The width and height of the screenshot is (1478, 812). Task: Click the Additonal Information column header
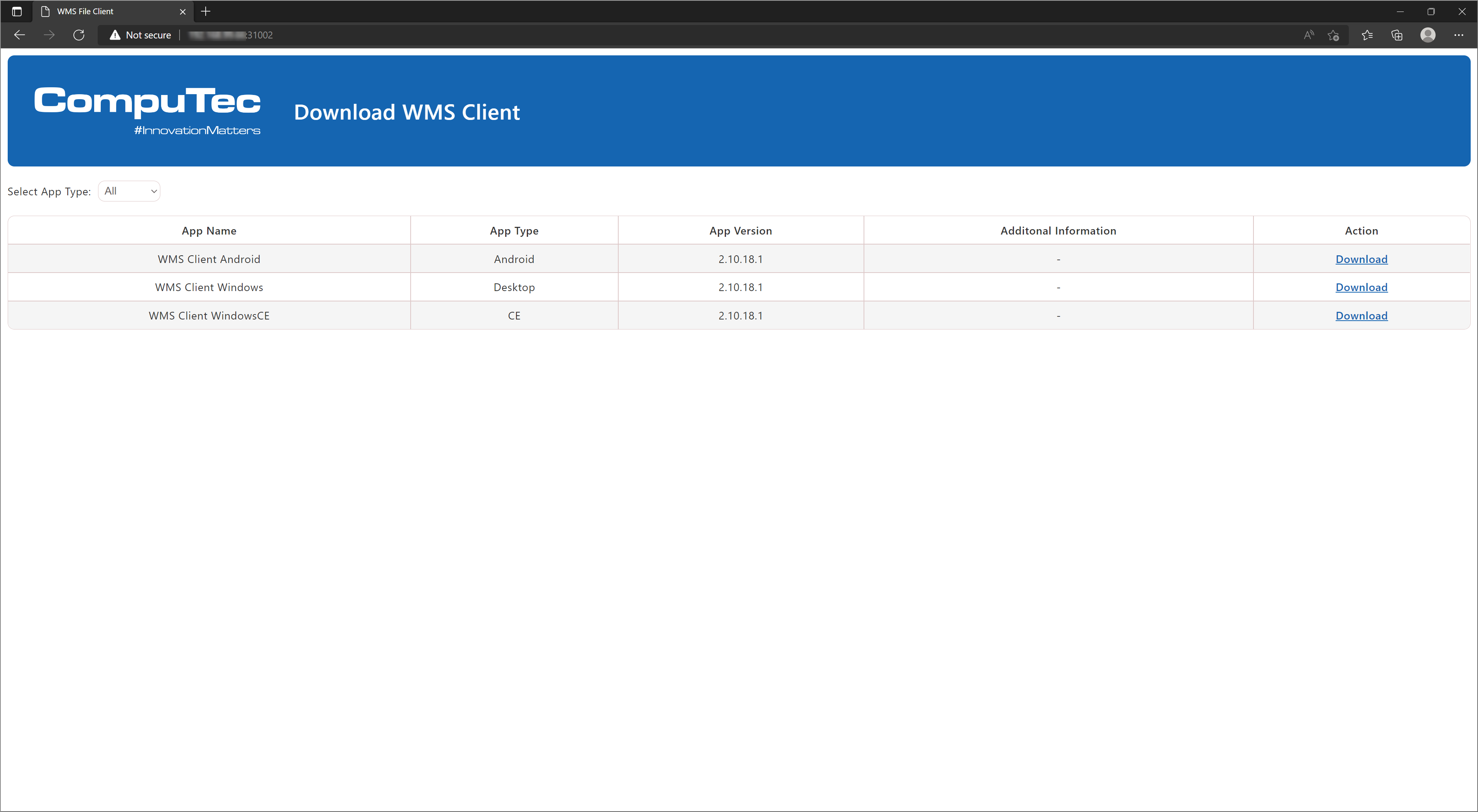click(x=1058, y=231)
